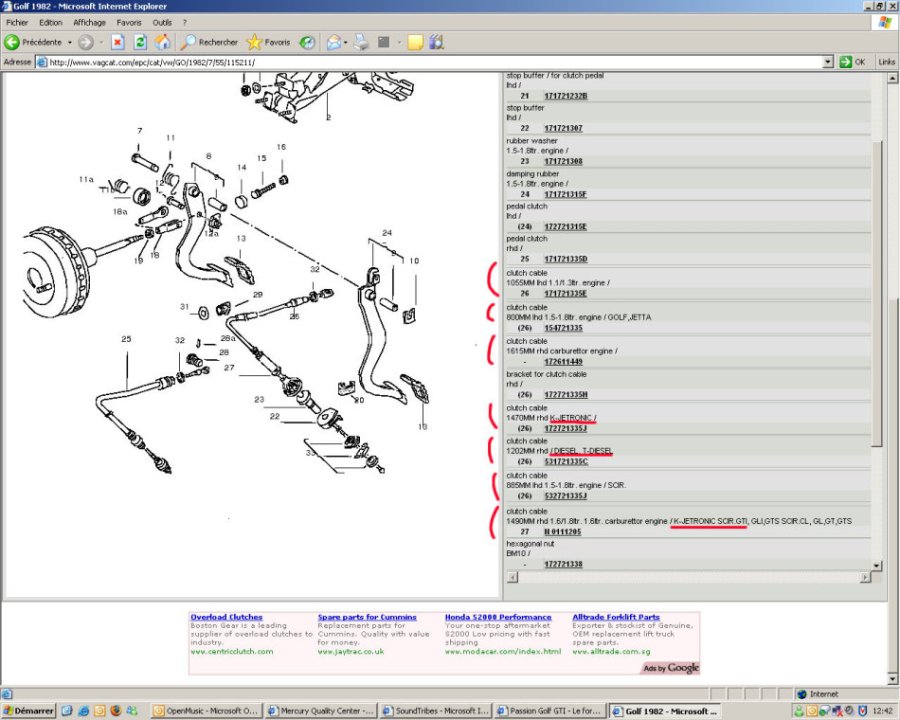Image resolution: width=900 pixels, height=720 pixels.
Task: Click the gray edit toolbar icon
Action: pyautogui.click(x=383, y=42)
